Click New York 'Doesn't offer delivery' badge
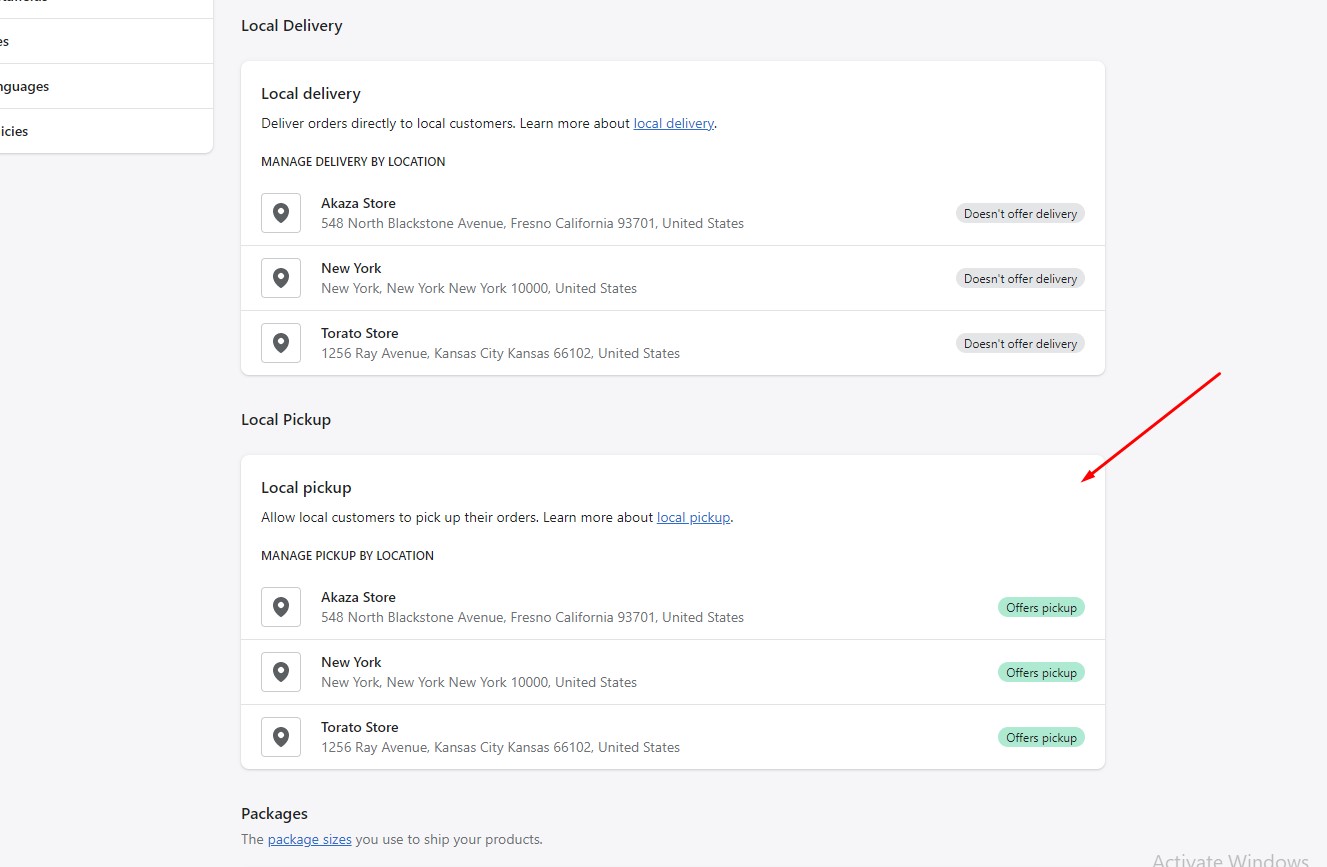The width and height of the screenshot is (1327, 867). [1020, 279]
